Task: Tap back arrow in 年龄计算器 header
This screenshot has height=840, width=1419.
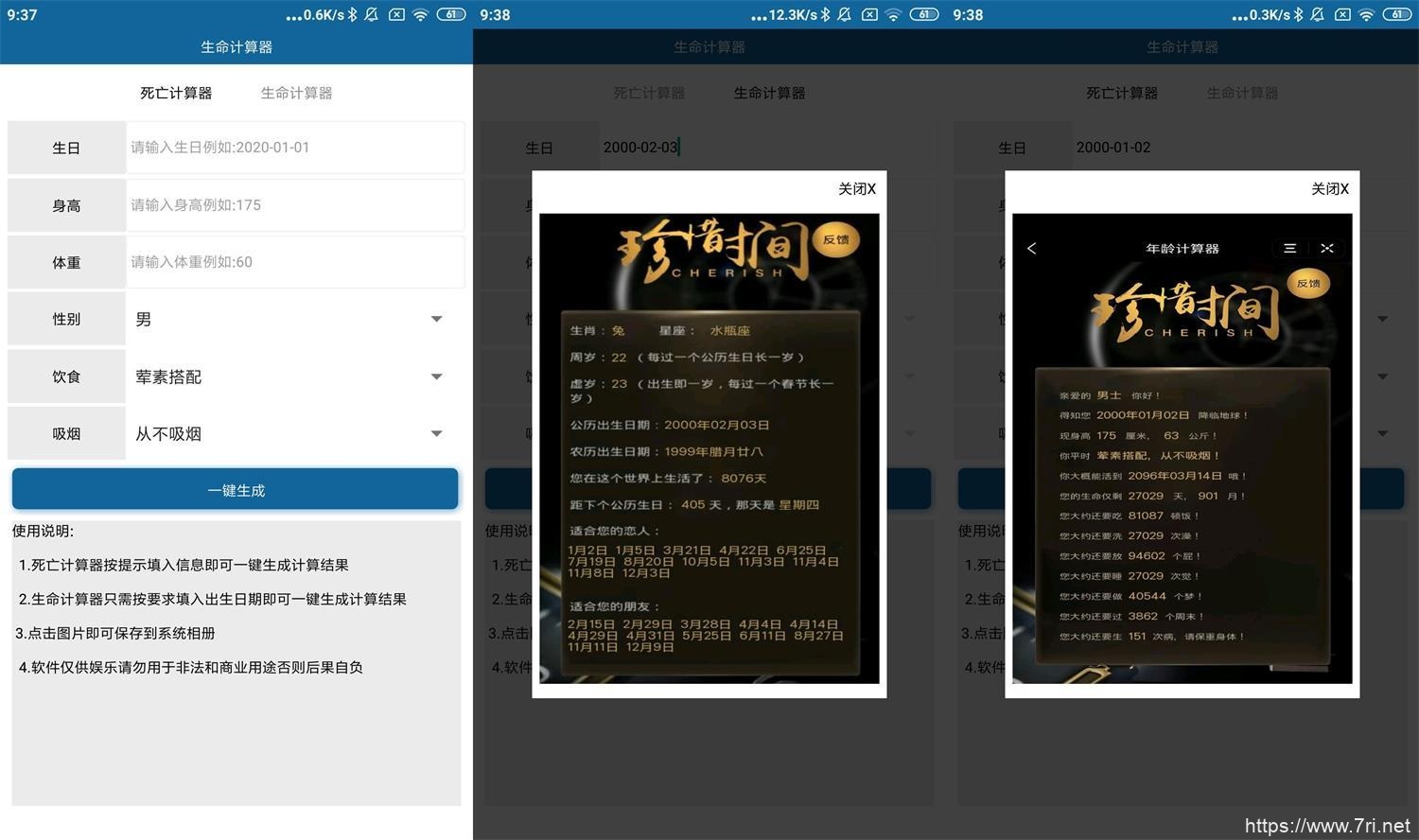Action: coord(1031,248)
